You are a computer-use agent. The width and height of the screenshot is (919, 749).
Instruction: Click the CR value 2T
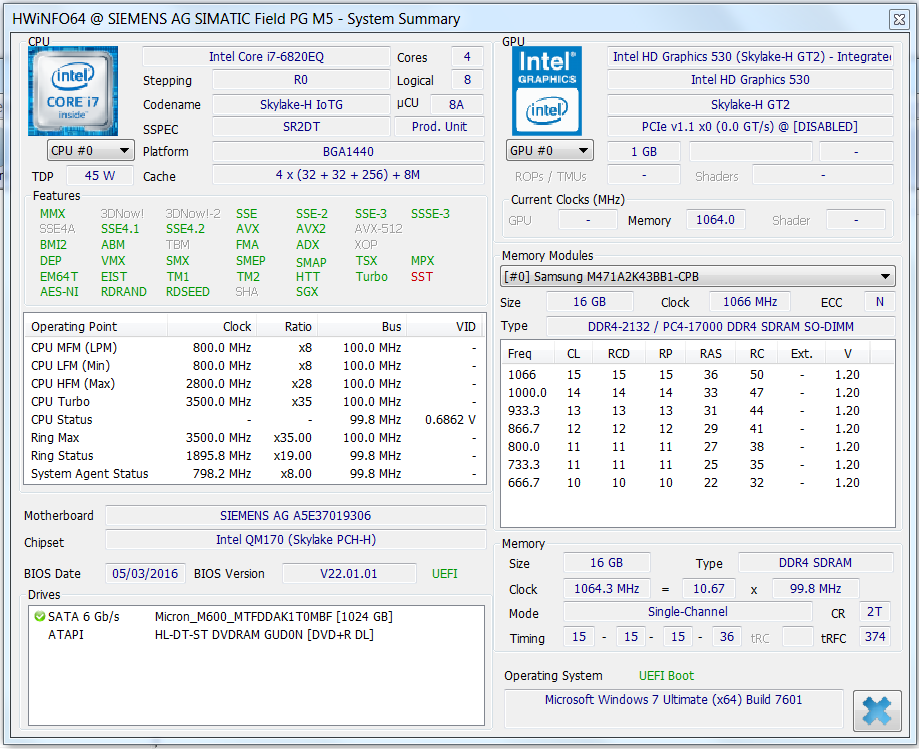point(874,612)
